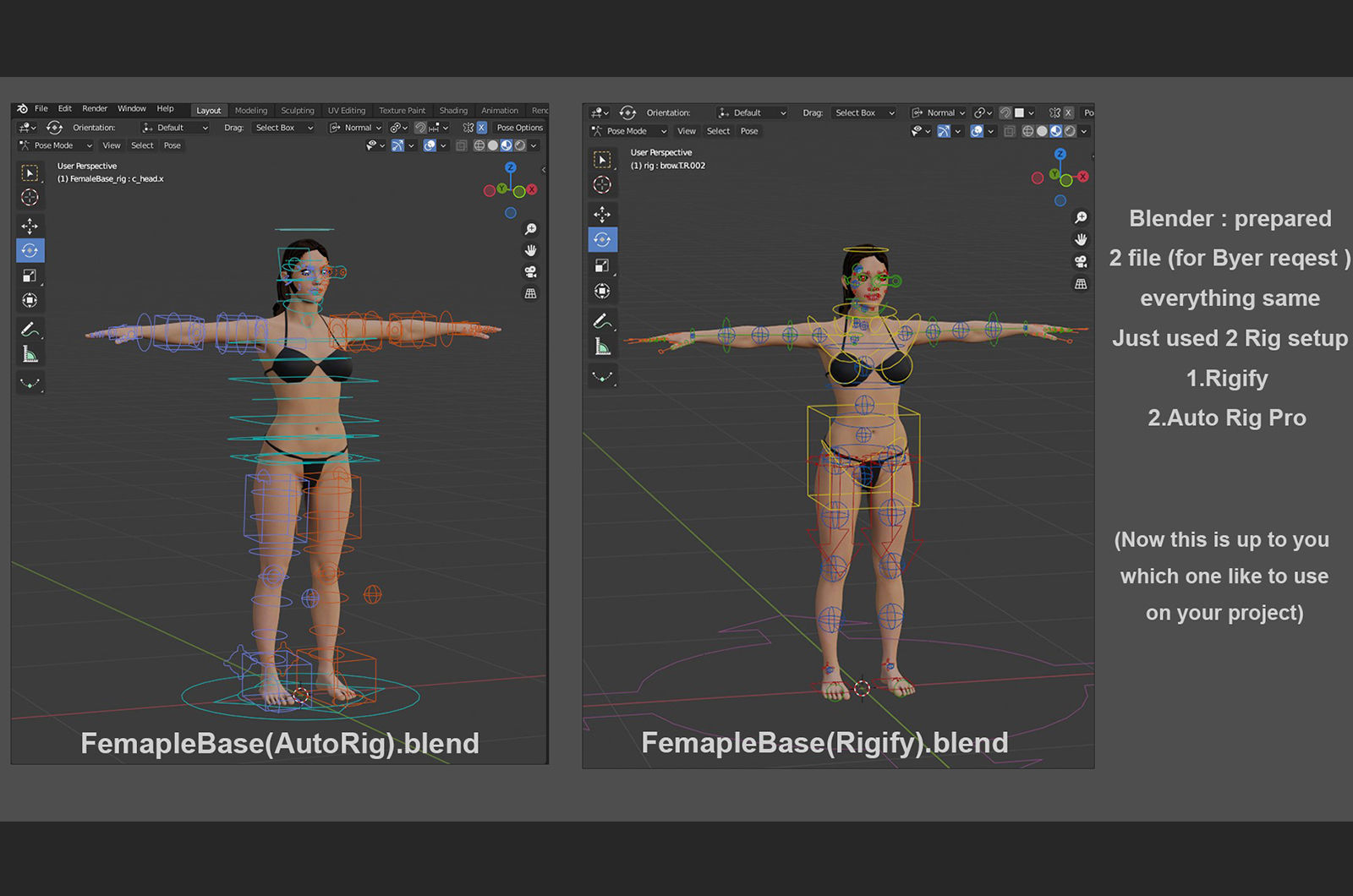Viewport: 1353px width, 896px height.
Task: Open the Window menu
Action: (x=132, y=109)
